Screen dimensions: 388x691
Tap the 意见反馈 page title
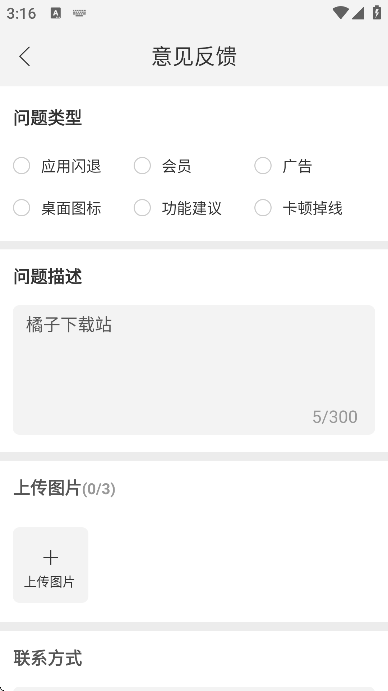pyautogui.click(x=194, y=56)
